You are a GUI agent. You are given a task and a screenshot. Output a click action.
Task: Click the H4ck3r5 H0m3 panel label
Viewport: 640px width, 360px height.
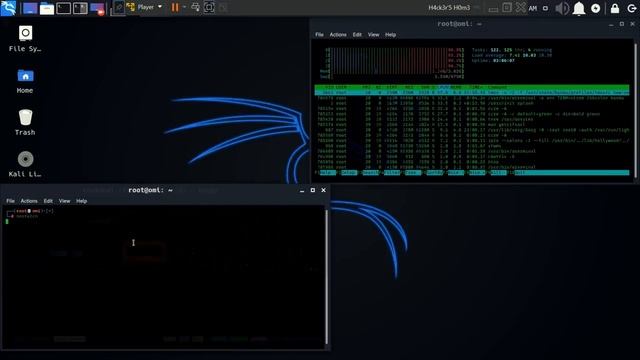449,8
